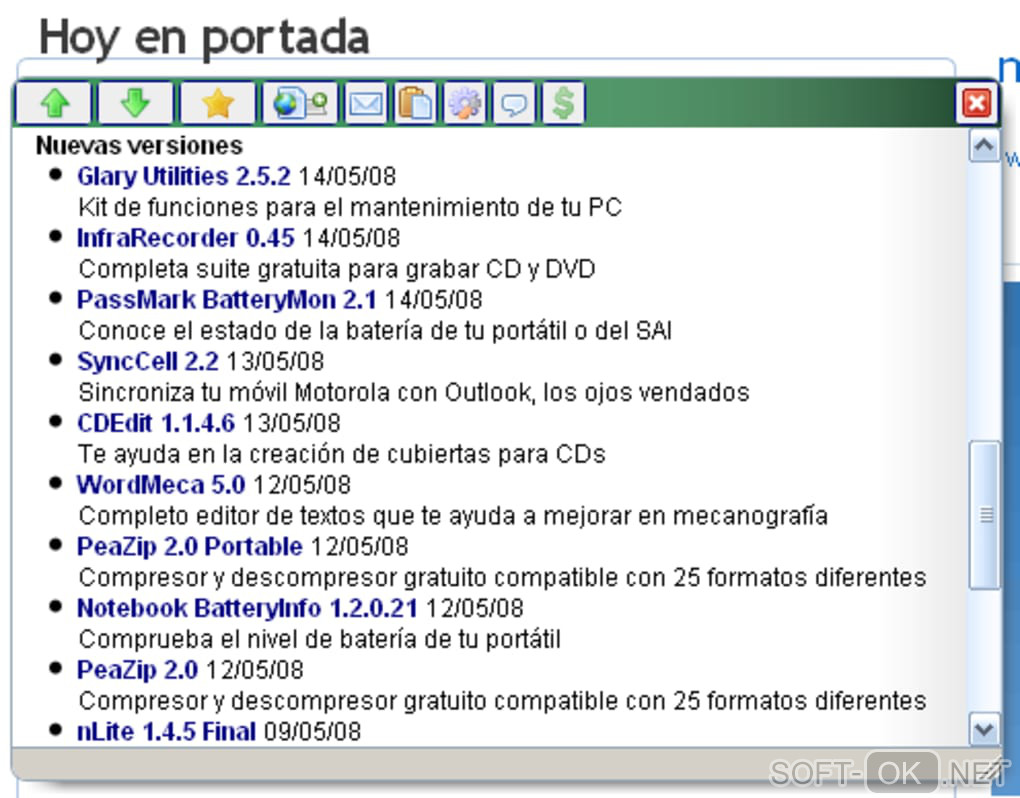The height and width of the screenshot is (798, 1020).
Task: Click the yellow star favorites button
Action: 217,103
